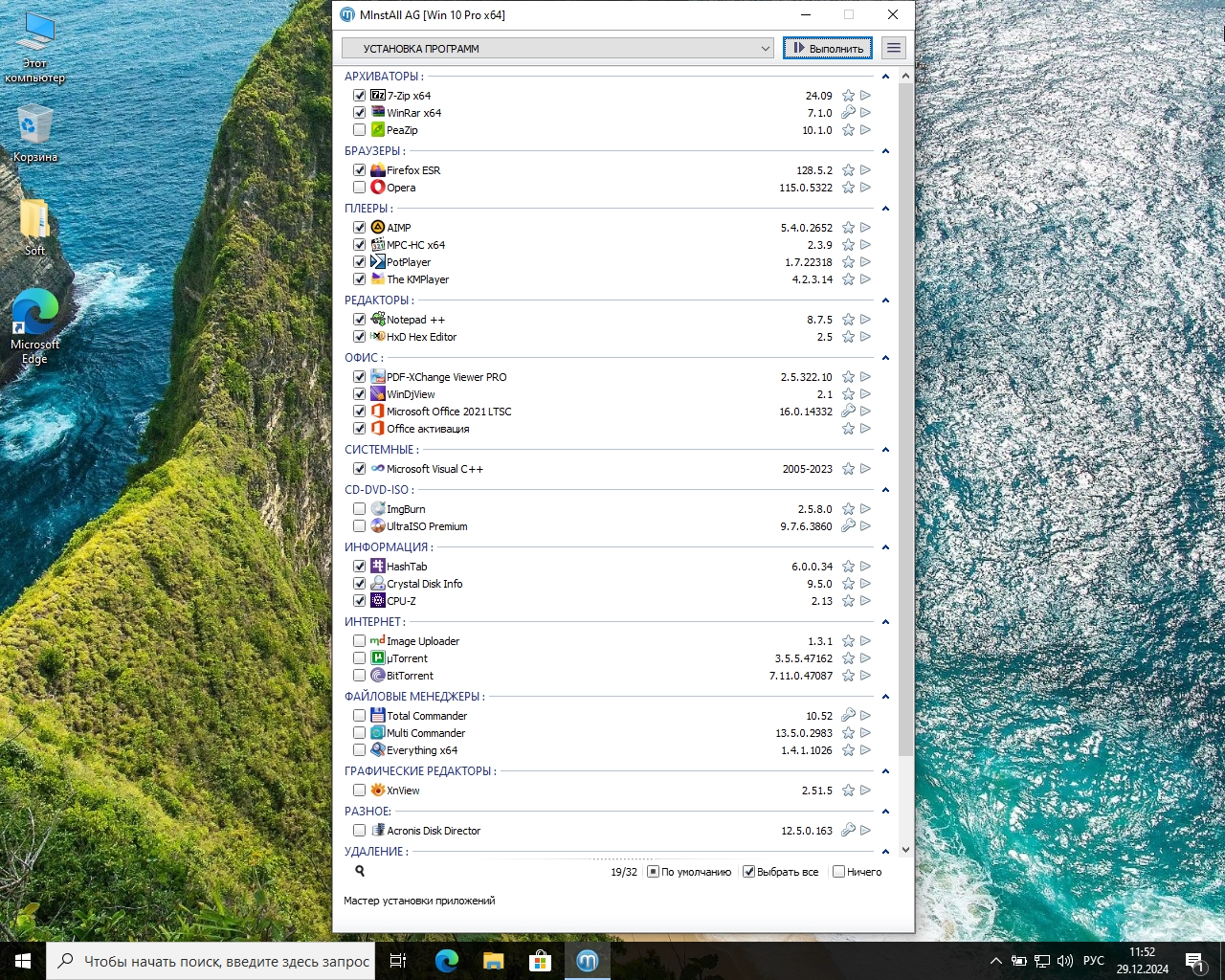Screen dimensions: 1225x980
Task: Open File Explorer from the taskbar
Action: pyautogui.click(x=493, y=961)
